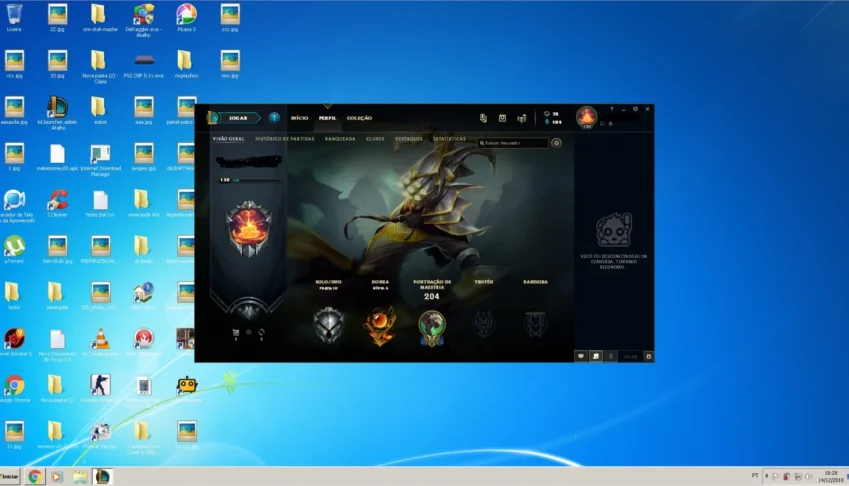Image resolution: width=849 pixels, height=486 pixels.
Task: Click the taskbar clock and date
Action: [831, 476]
